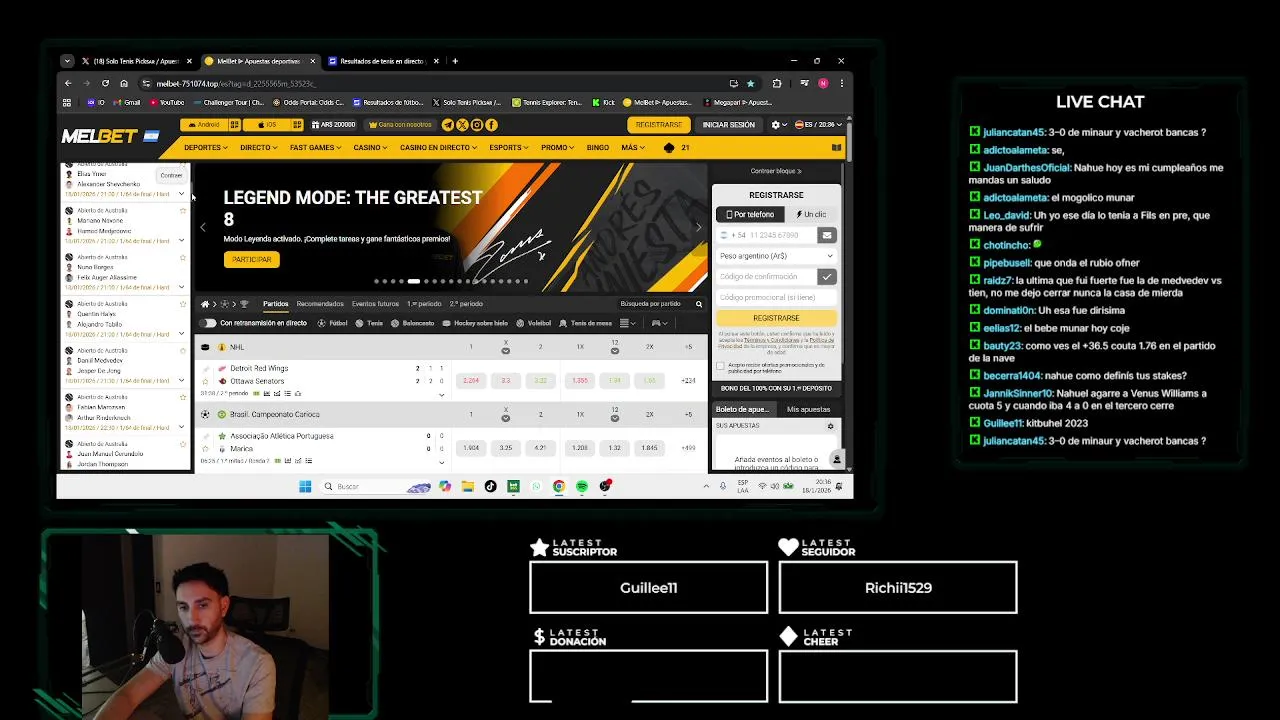The height and width of the screenshot is (720, 1280).
Task: Click trophy icon in sports breadcrumb
Action: tap(244, 304)
